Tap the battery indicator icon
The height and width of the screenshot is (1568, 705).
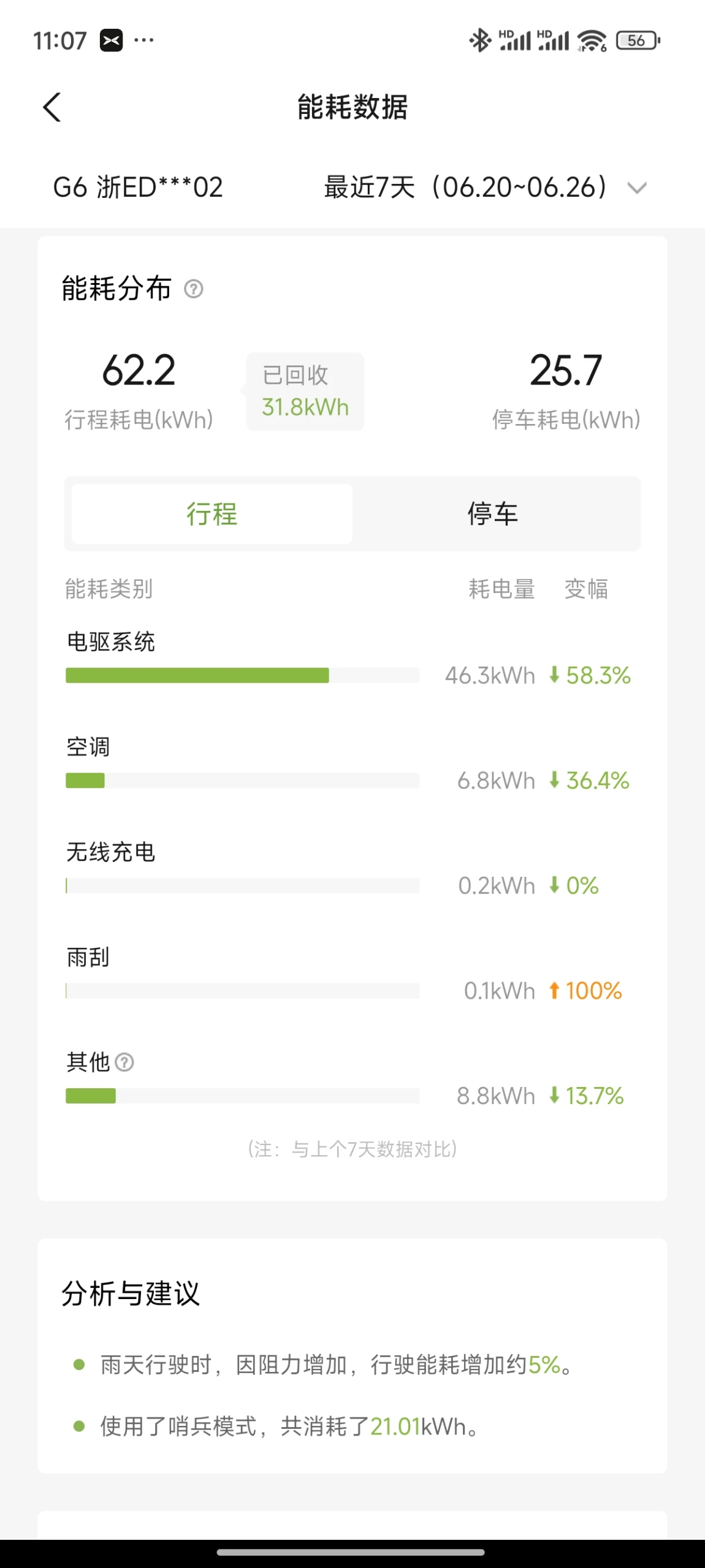(638, 40)
